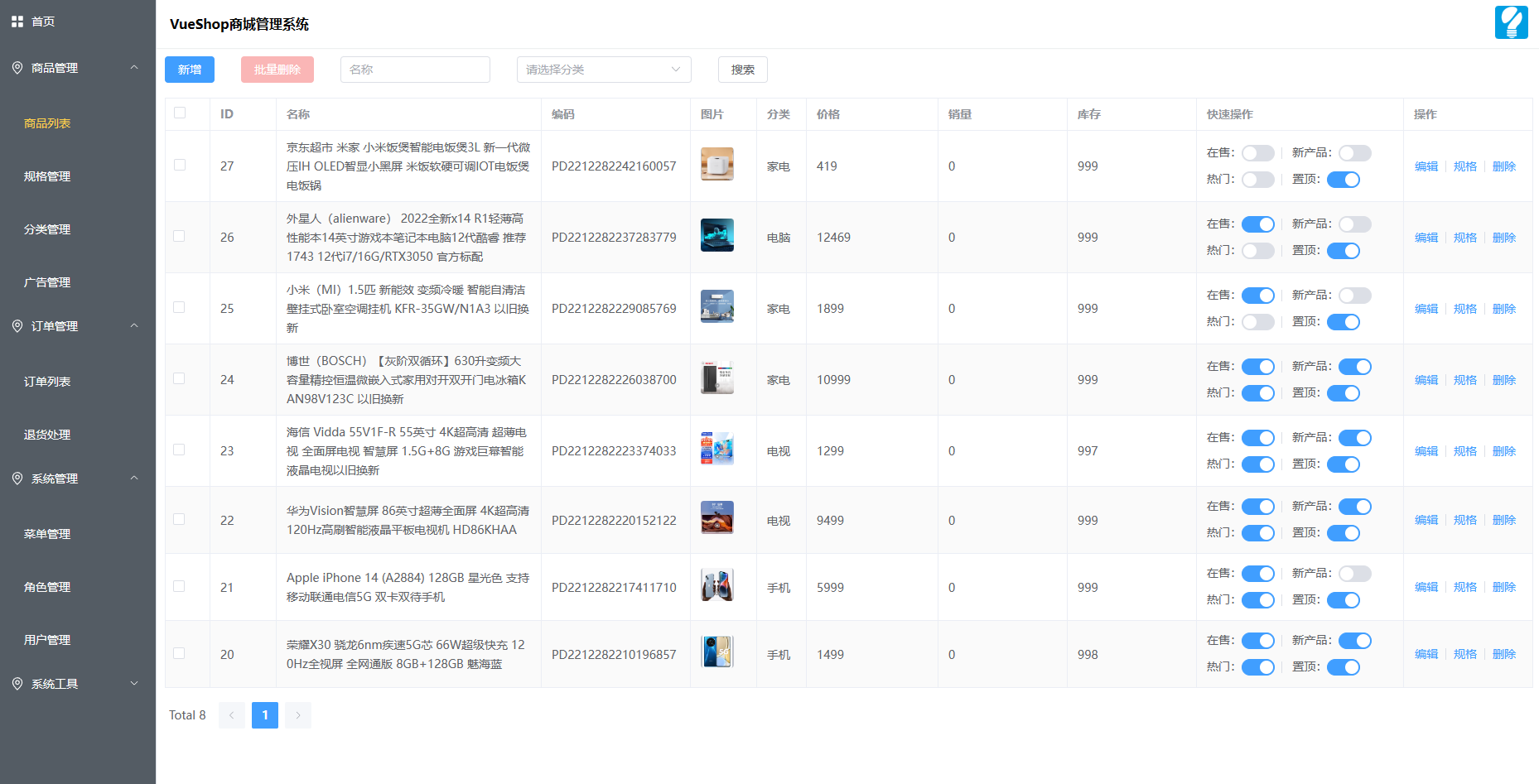Image resolution: width=1539 pixels, height=784 pixels.
Task: Click the location pin icon beside 商品管理
Action: click(17, 68)
